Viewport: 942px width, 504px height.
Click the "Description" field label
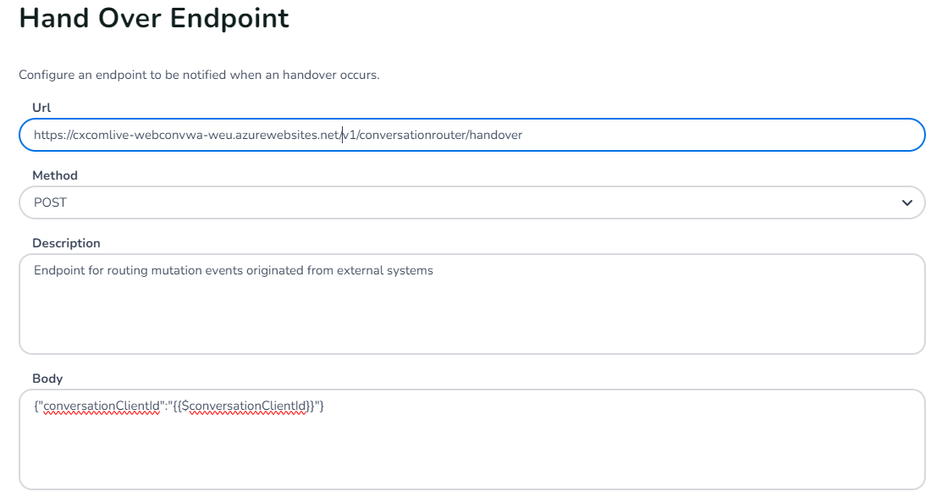(x=66, y=243)
